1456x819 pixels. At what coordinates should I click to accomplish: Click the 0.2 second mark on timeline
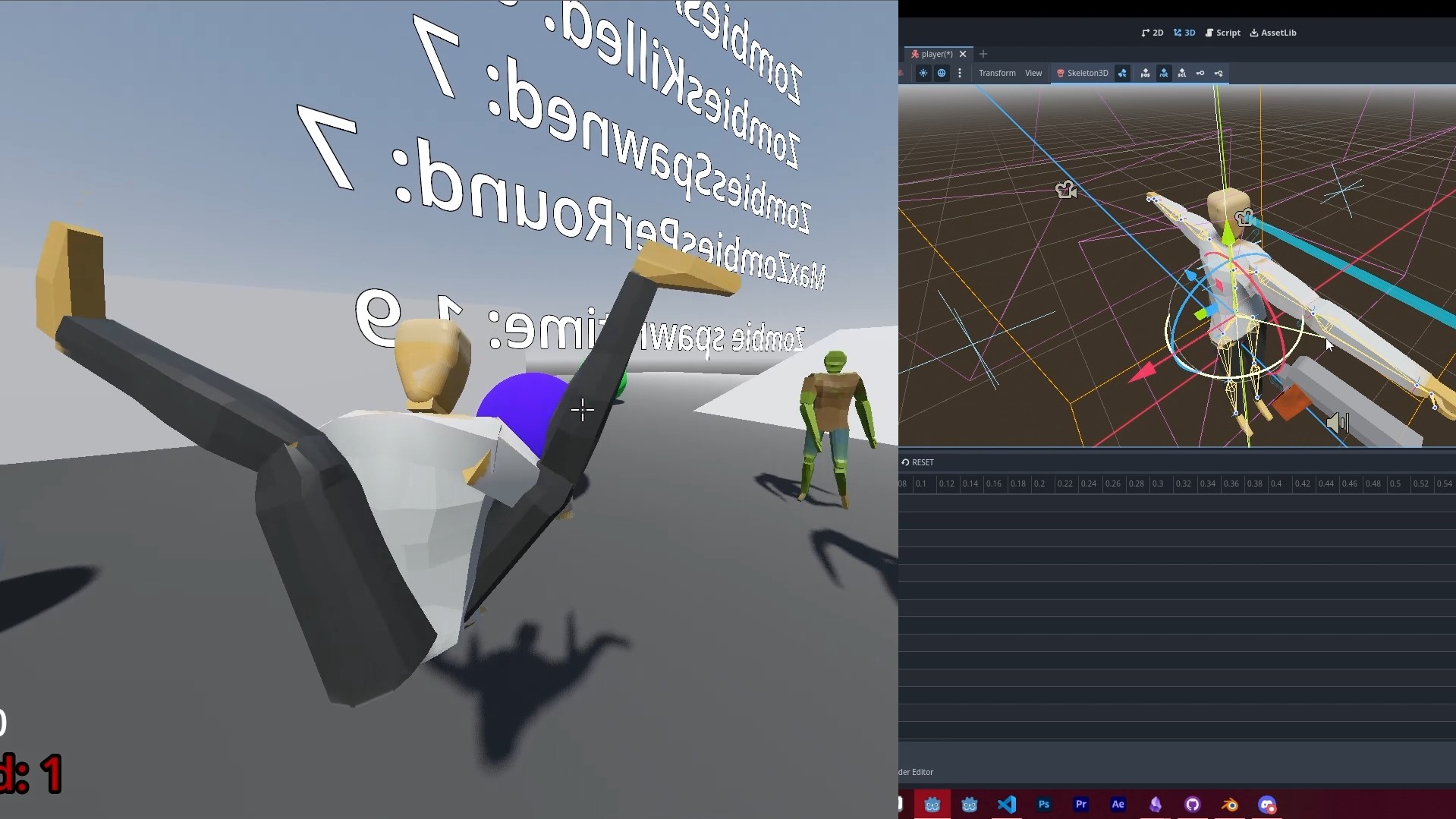[1039, 484]
